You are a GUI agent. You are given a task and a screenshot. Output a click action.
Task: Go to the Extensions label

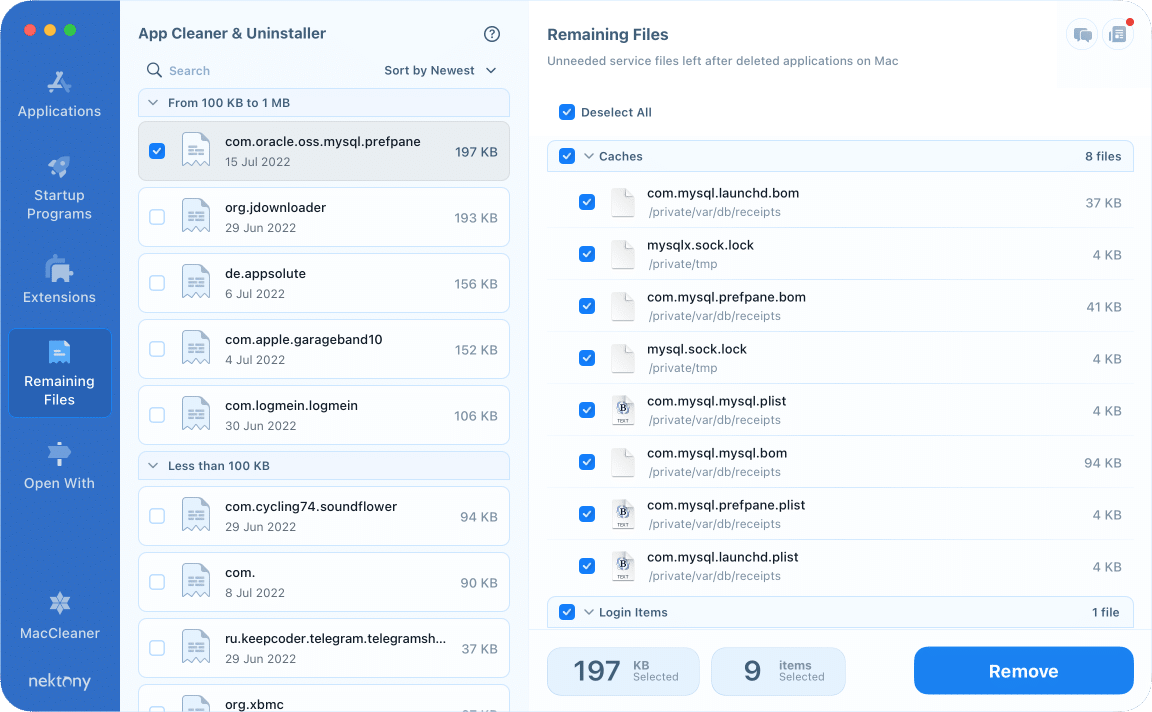click(59, 297)
